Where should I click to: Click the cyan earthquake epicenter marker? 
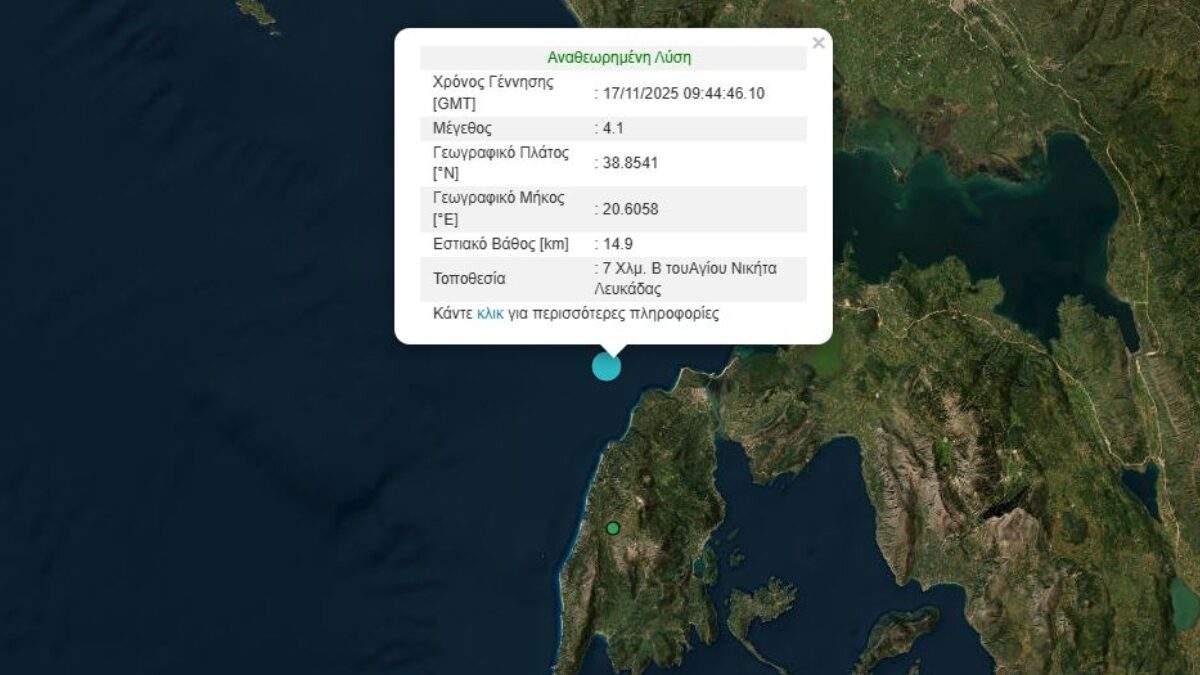(x=606, y=367)
